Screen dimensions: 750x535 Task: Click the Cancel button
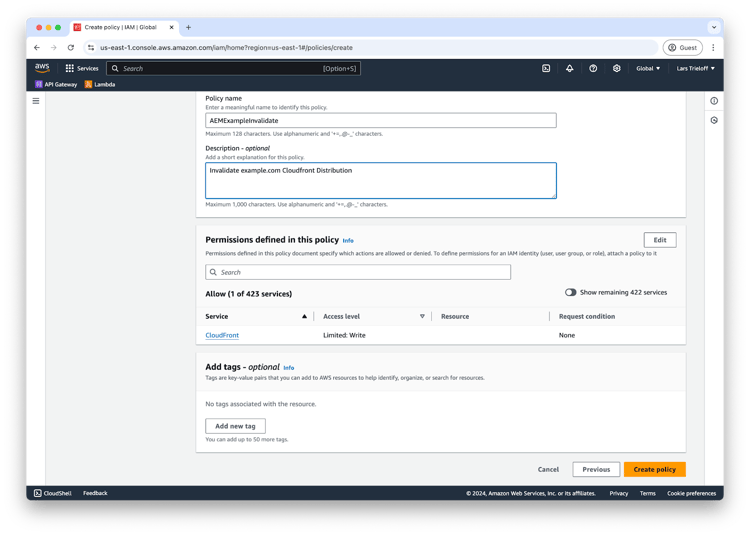tap(548, 469)
